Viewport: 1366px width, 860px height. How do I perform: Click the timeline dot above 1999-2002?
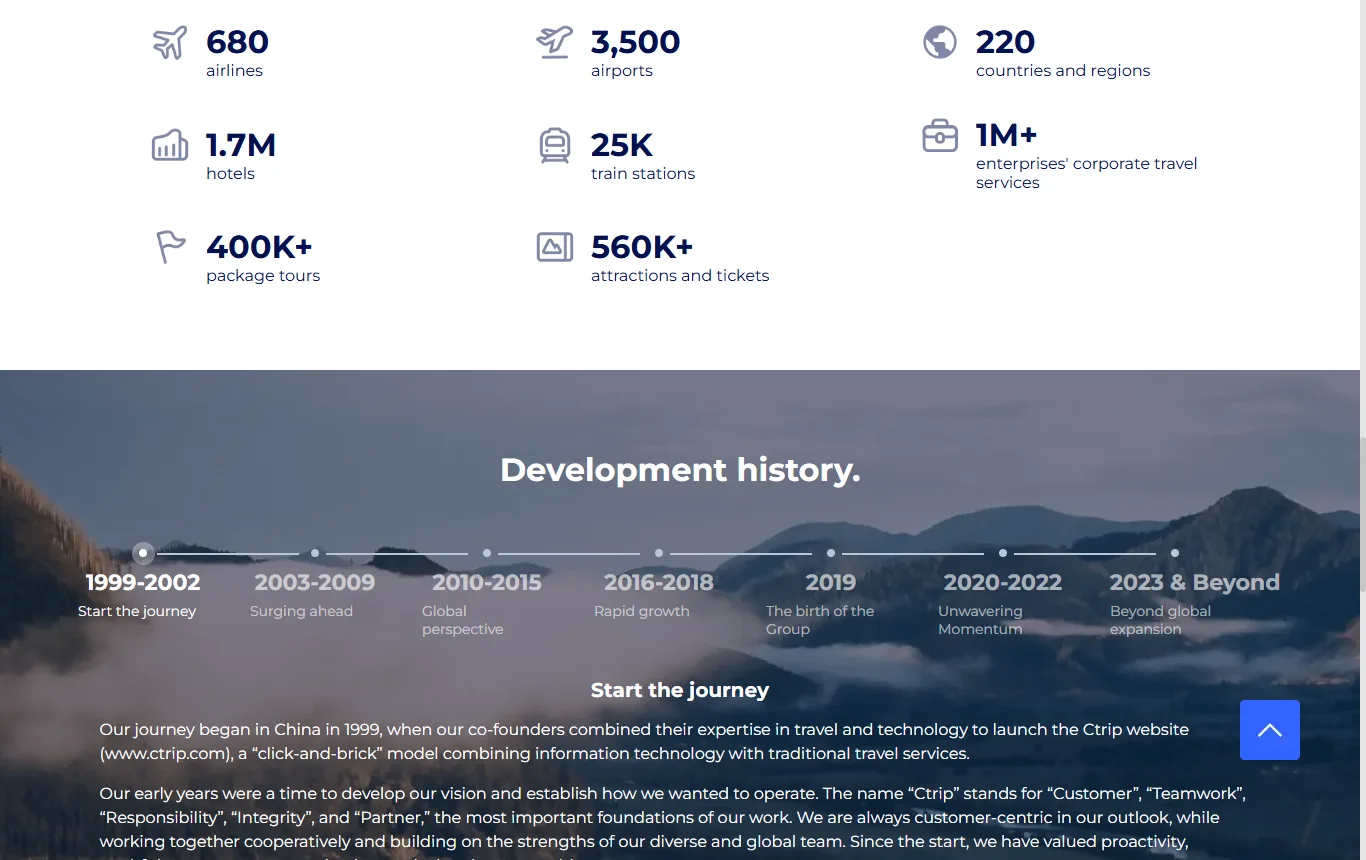coord(143,553)
